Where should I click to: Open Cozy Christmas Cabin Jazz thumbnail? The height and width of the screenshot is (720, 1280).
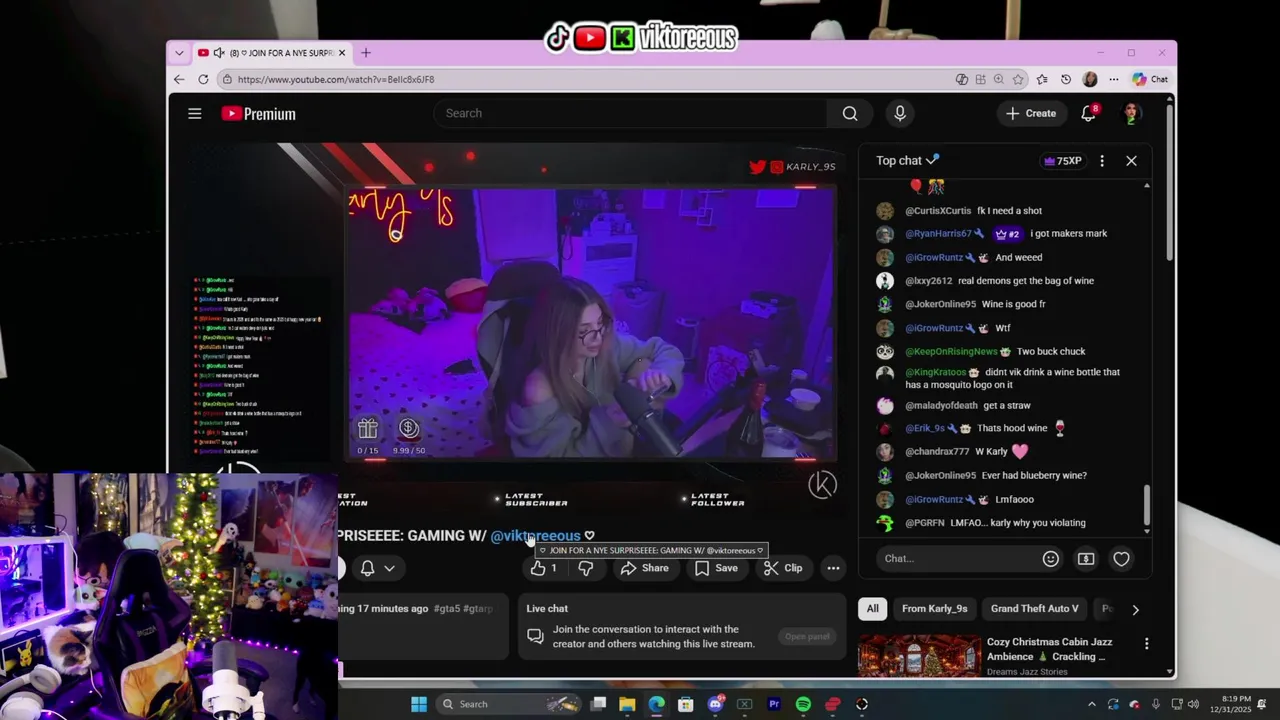tap(920, 656)
